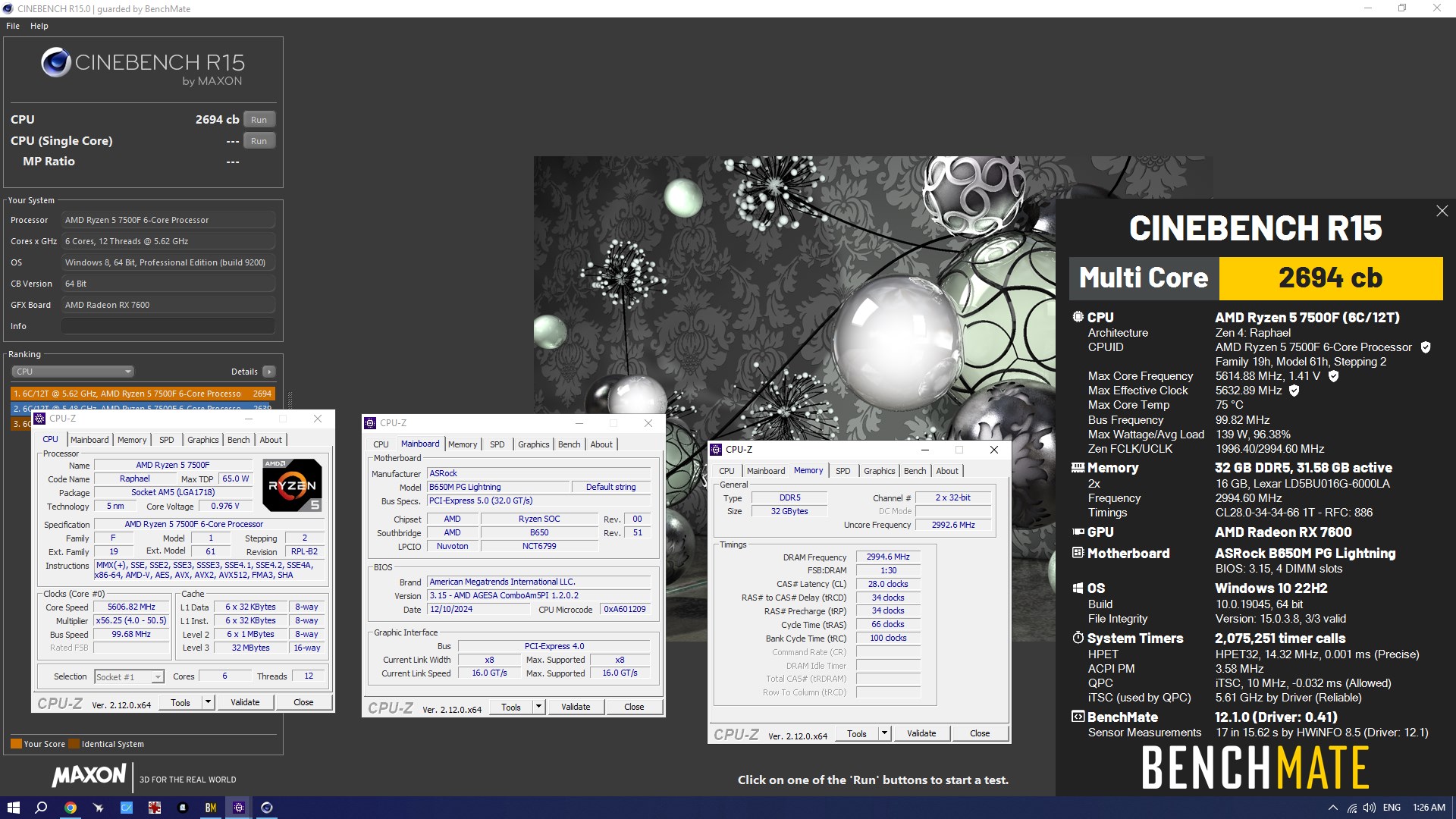Screen dimensions: 1456x819
Task: Click the Motherboard icon in BenchMate panel
Action: [x=1078, y=553]
